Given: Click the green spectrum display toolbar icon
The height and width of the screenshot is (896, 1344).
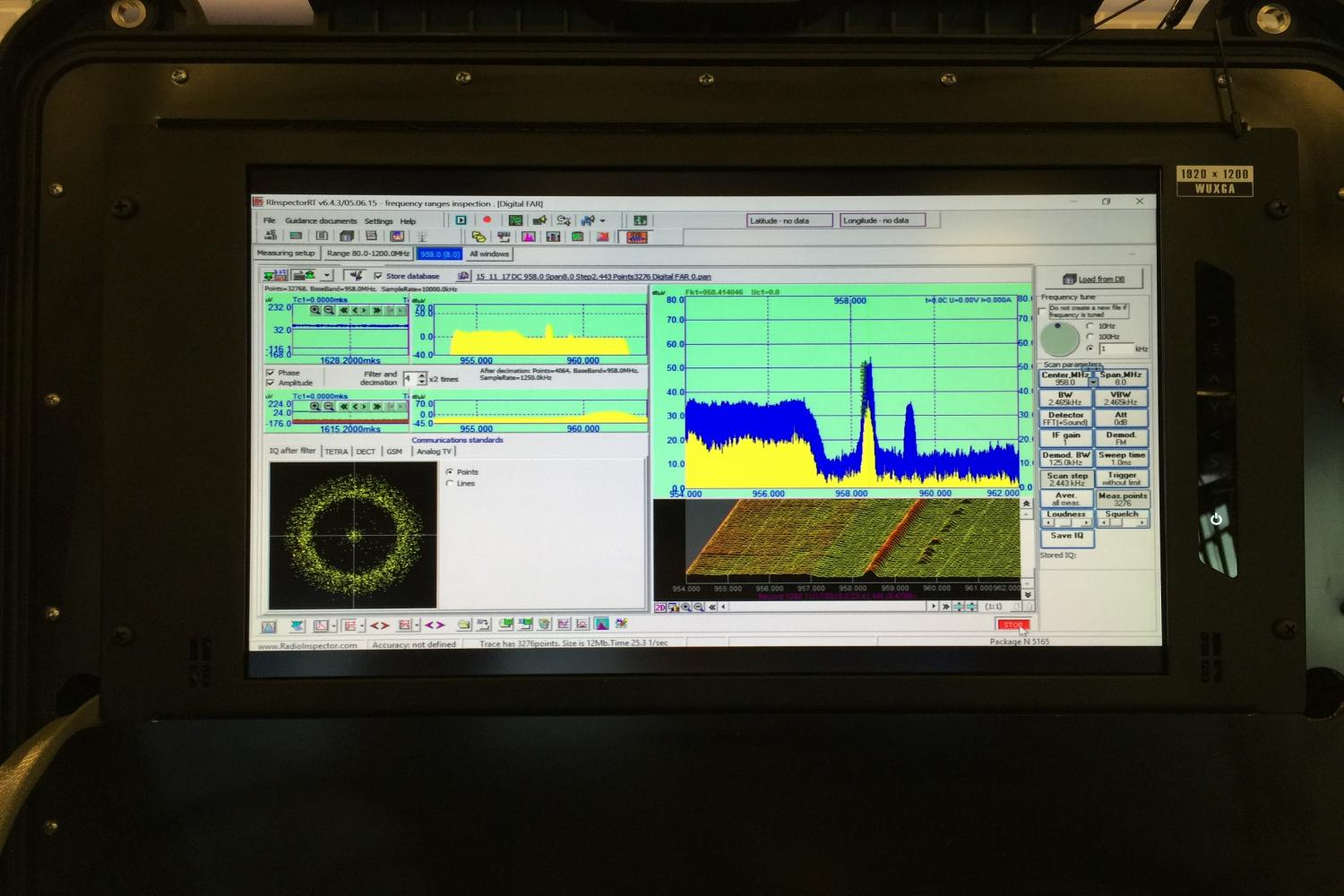Looking at the screenshot, I should 516,220.
